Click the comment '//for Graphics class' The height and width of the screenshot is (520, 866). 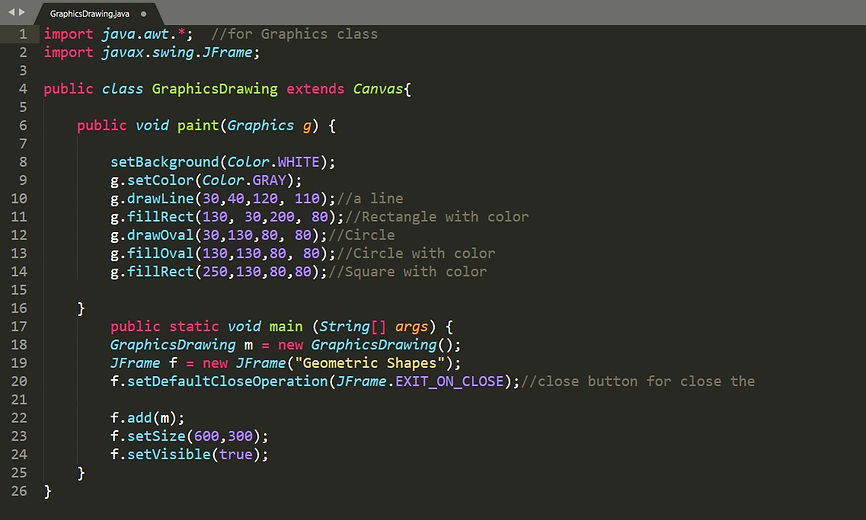294,34
